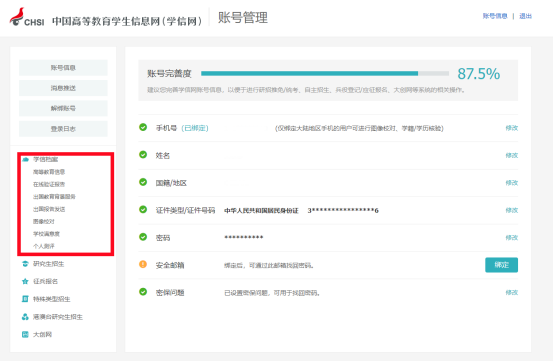Image resolution: width=553 pixels, height=361 pixels.
Task: Click 退出 link at top right
Action: tap(525, 16)
